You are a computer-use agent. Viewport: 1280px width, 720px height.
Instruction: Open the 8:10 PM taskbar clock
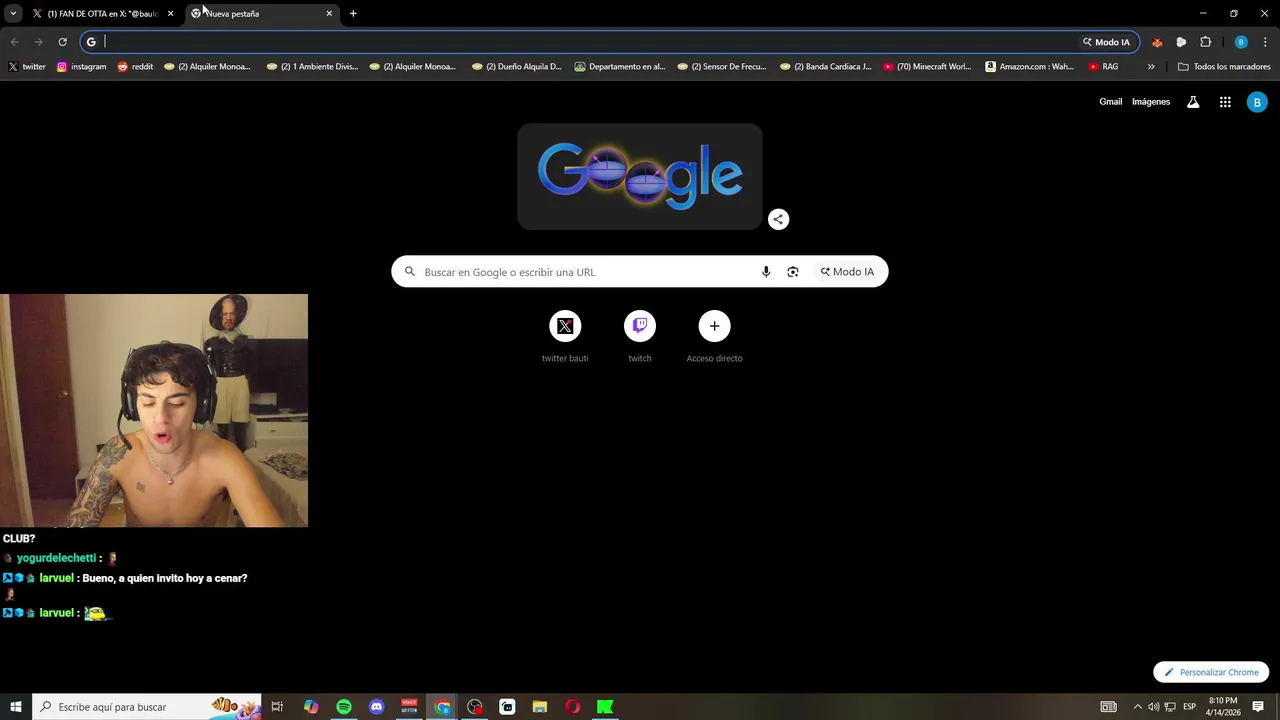point(1223,707)
